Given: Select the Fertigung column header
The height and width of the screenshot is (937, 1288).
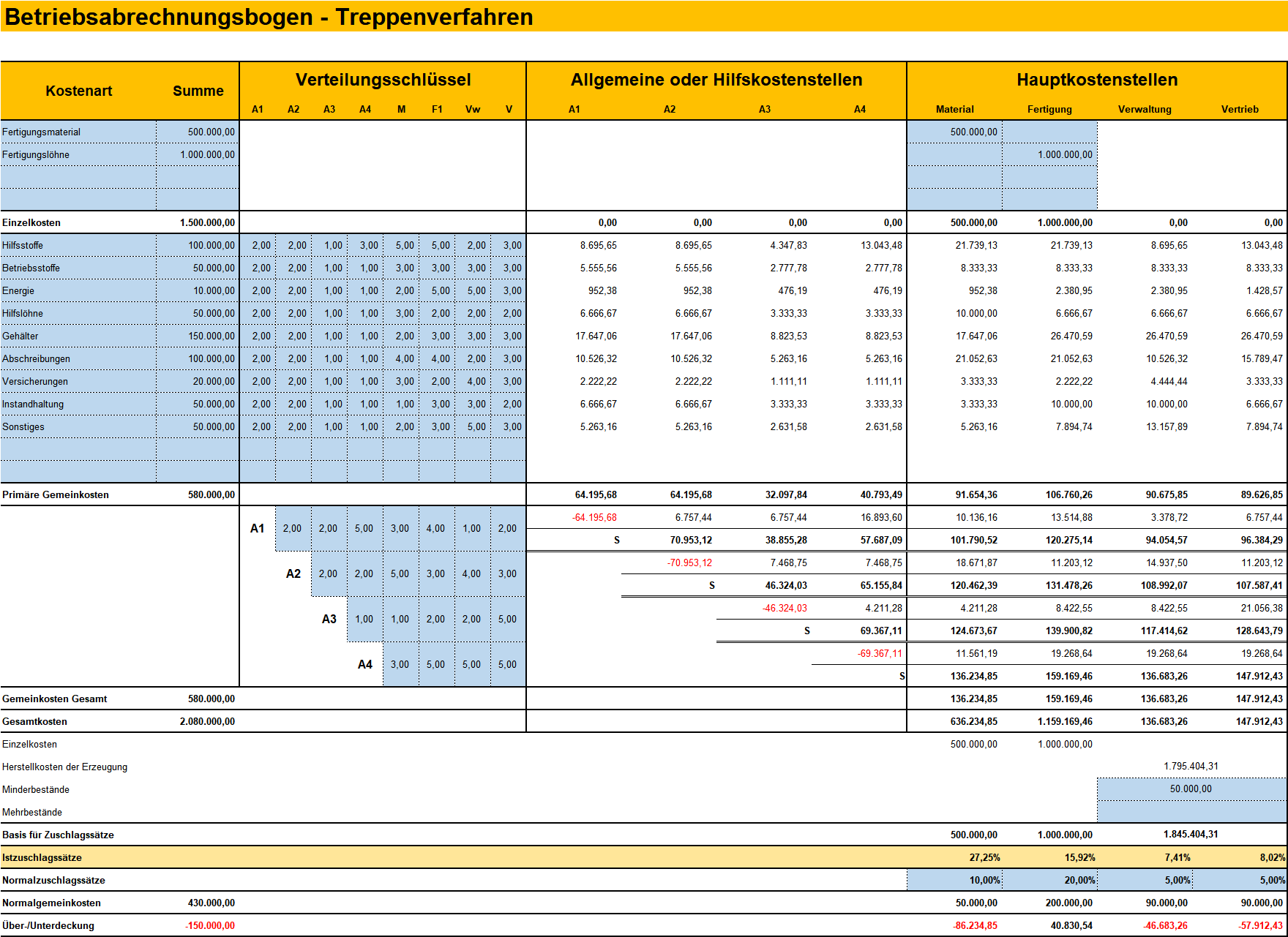Looking at the screenshot, I should [x=1049, y=109].
